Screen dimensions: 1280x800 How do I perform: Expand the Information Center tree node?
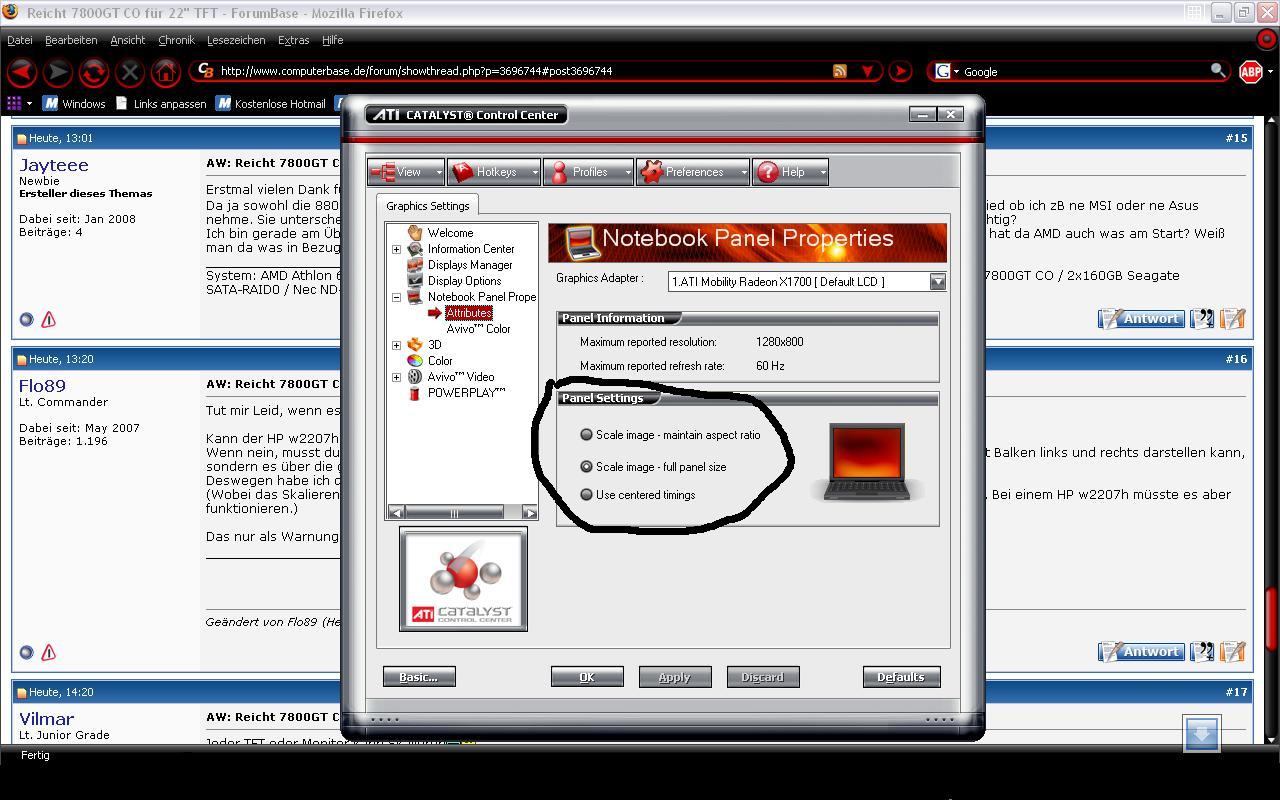396,249
